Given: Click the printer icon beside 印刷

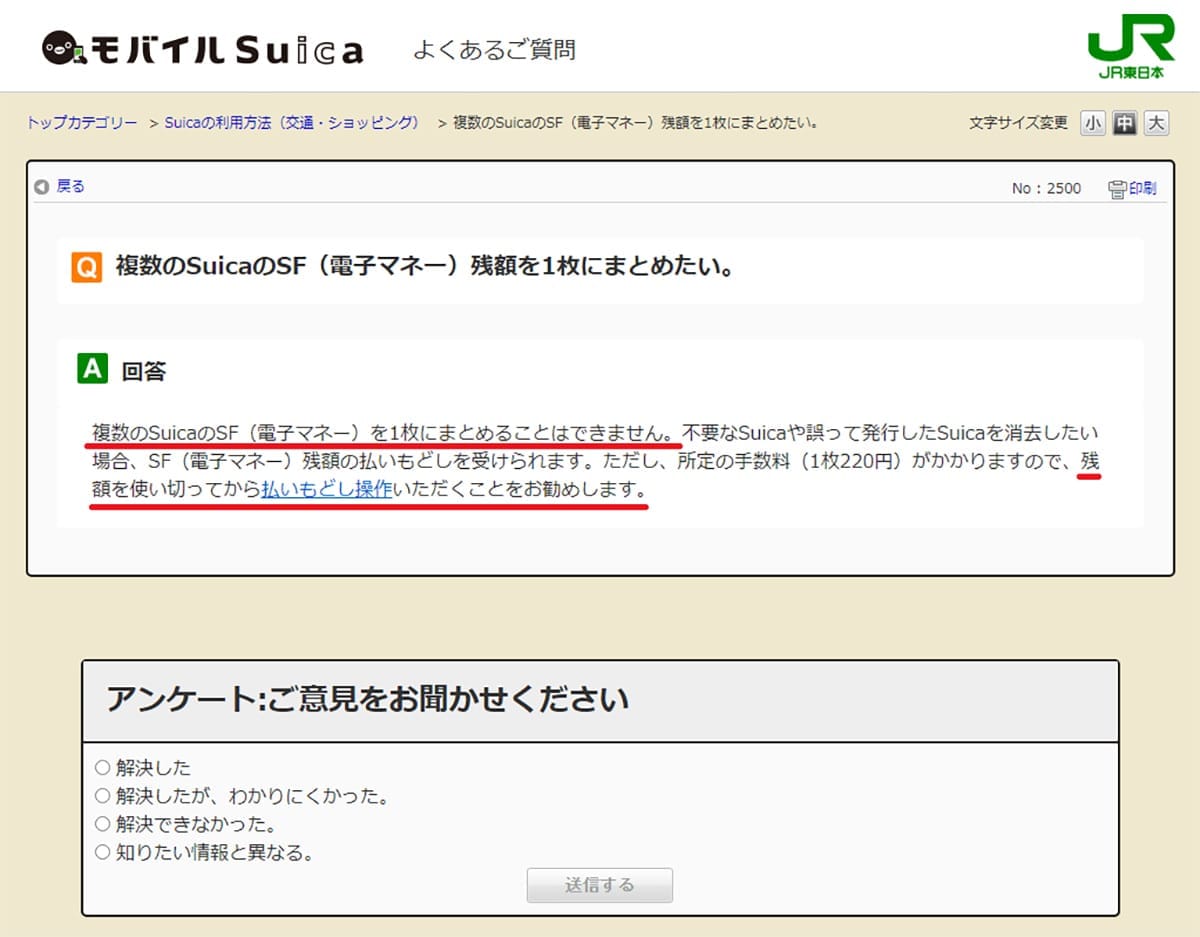Looking at the screenshot, I should [x=1117, y=188].
